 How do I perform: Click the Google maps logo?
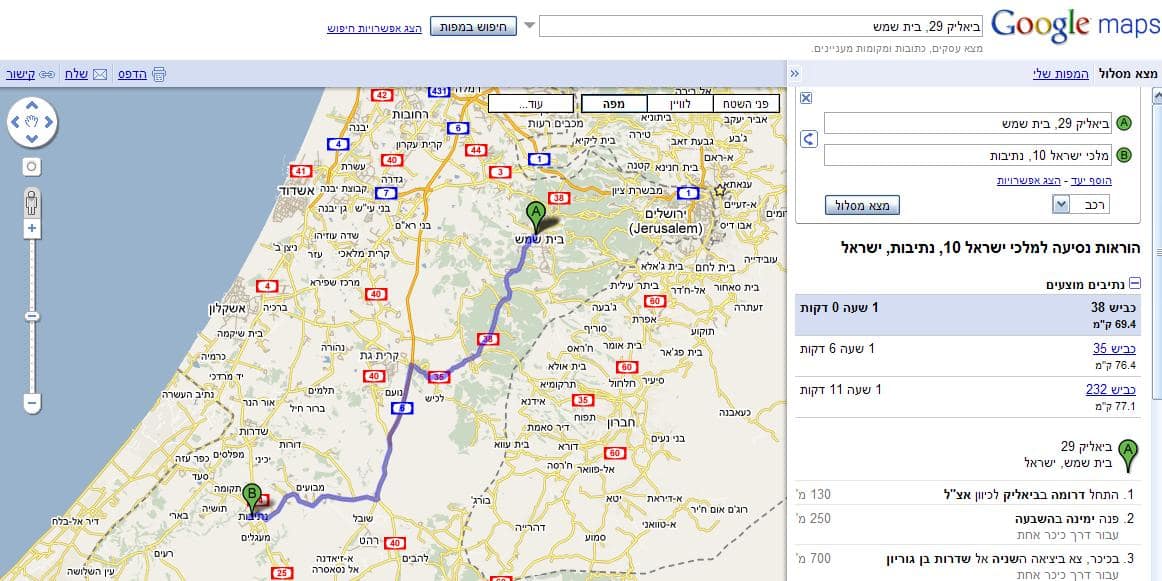(x=1075, y=25)
